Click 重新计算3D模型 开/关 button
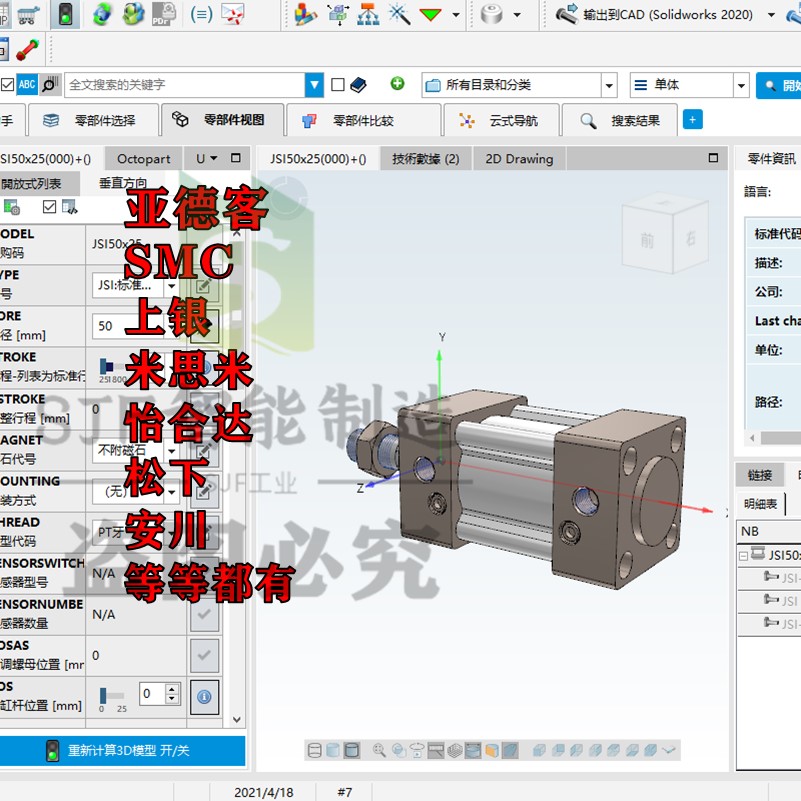The image size is (801, 801). click(x=122, y=750)
